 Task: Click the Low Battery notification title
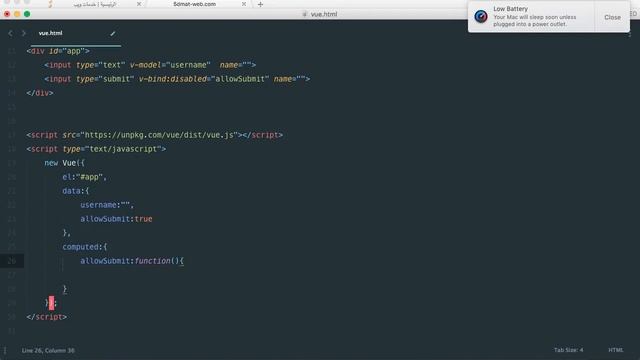click(x=510, y=9)
